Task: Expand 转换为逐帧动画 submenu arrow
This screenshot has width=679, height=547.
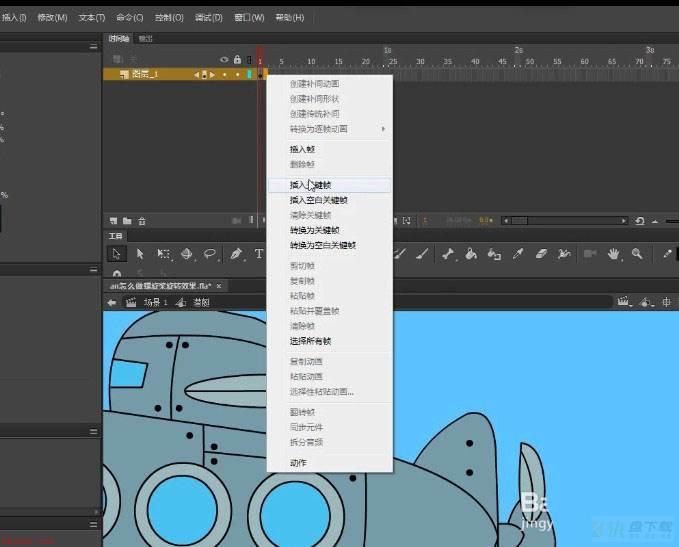Action: click(x=383, y=129)
